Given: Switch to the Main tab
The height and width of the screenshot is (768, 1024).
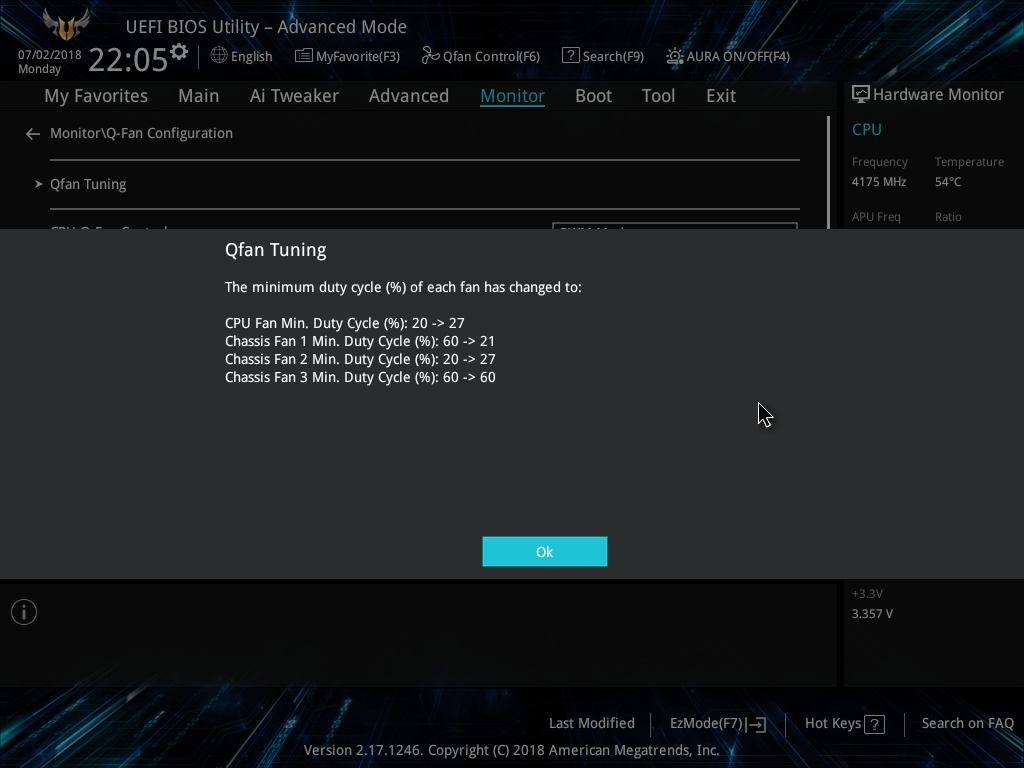Looking at the screenshot, I should coord(199,96).
